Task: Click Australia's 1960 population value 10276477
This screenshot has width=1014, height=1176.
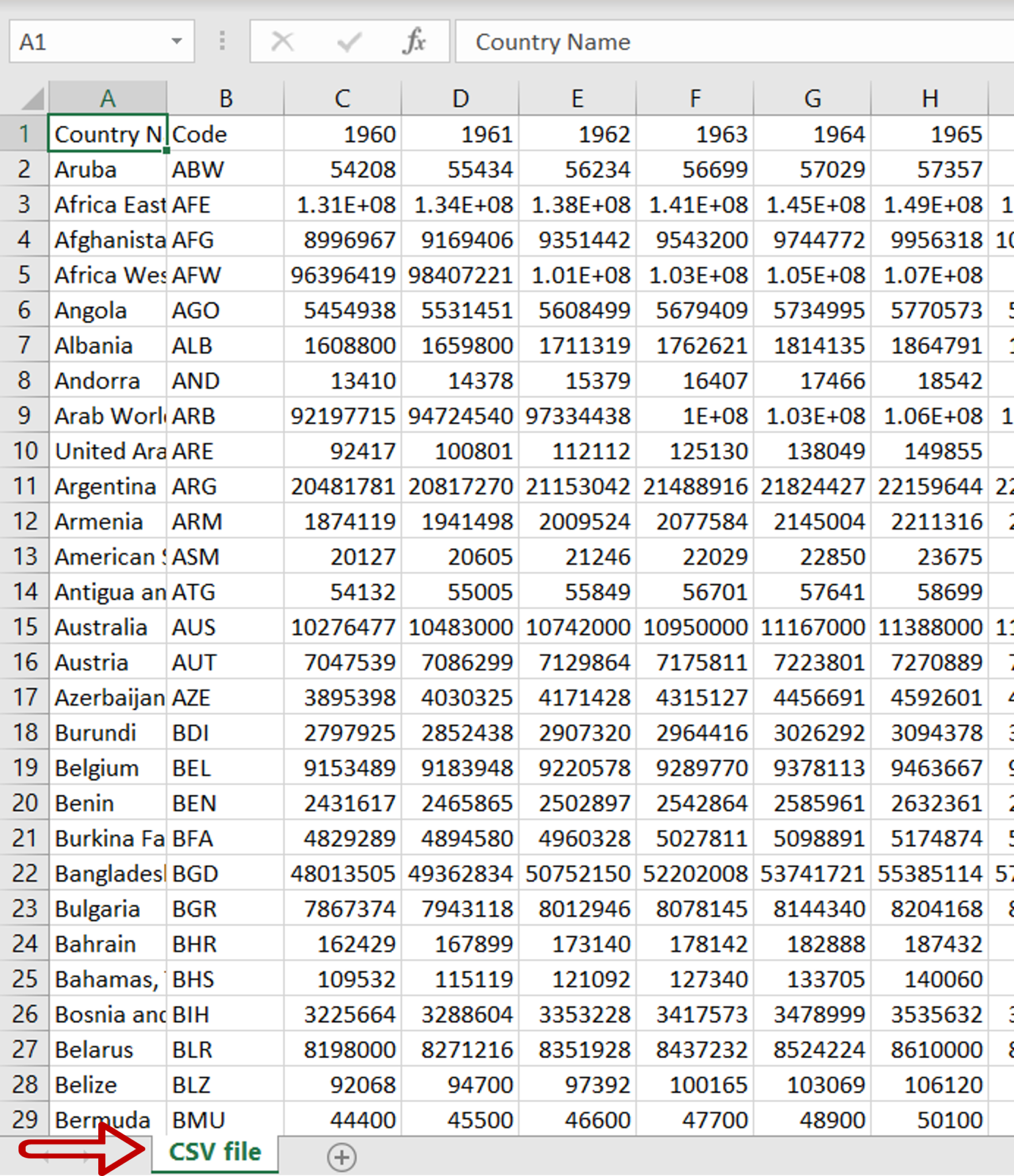Action: point(342,627)
